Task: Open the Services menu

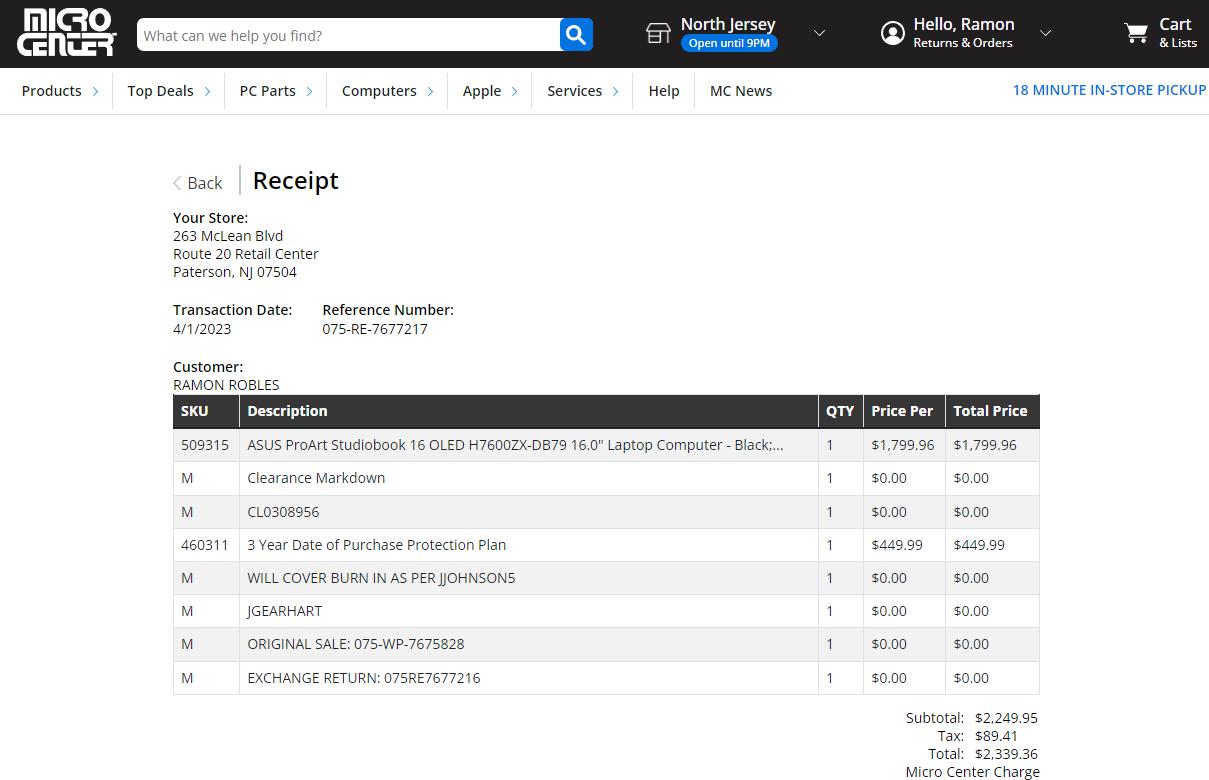Action: click(x=574, y=91)
